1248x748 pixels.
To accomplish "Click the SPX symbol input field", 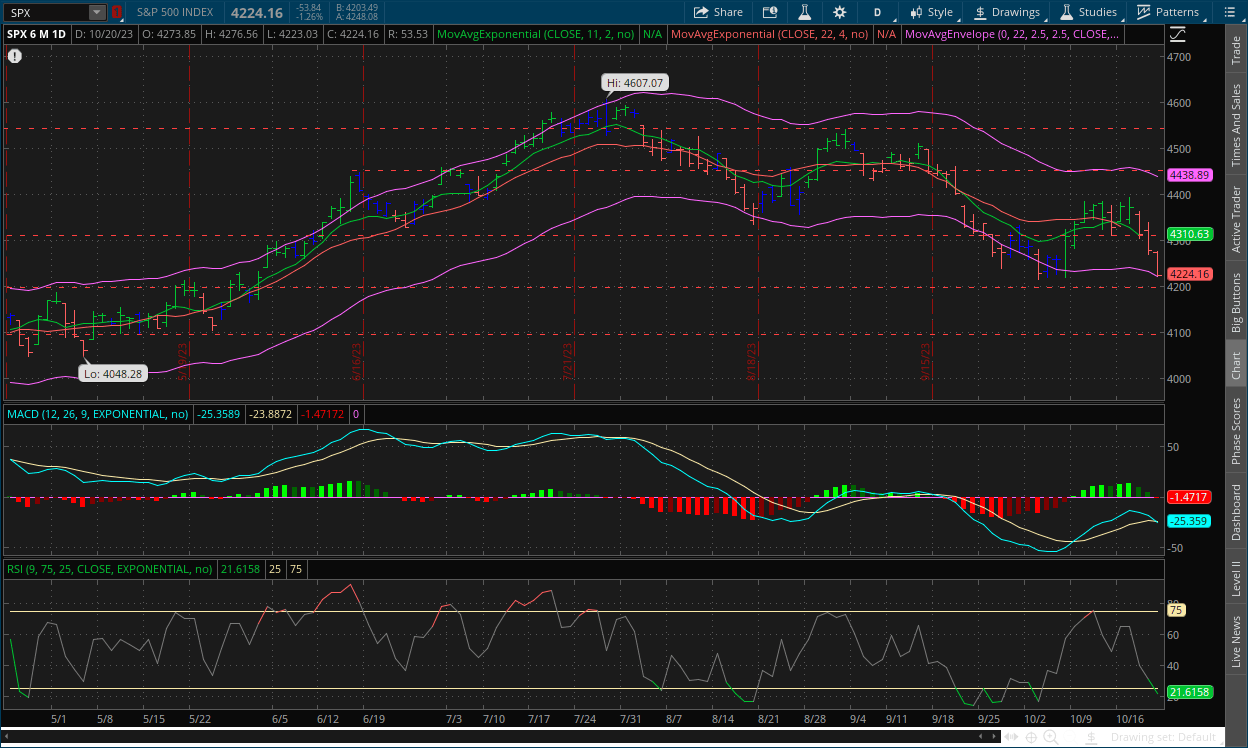I will tap(46, 12).
